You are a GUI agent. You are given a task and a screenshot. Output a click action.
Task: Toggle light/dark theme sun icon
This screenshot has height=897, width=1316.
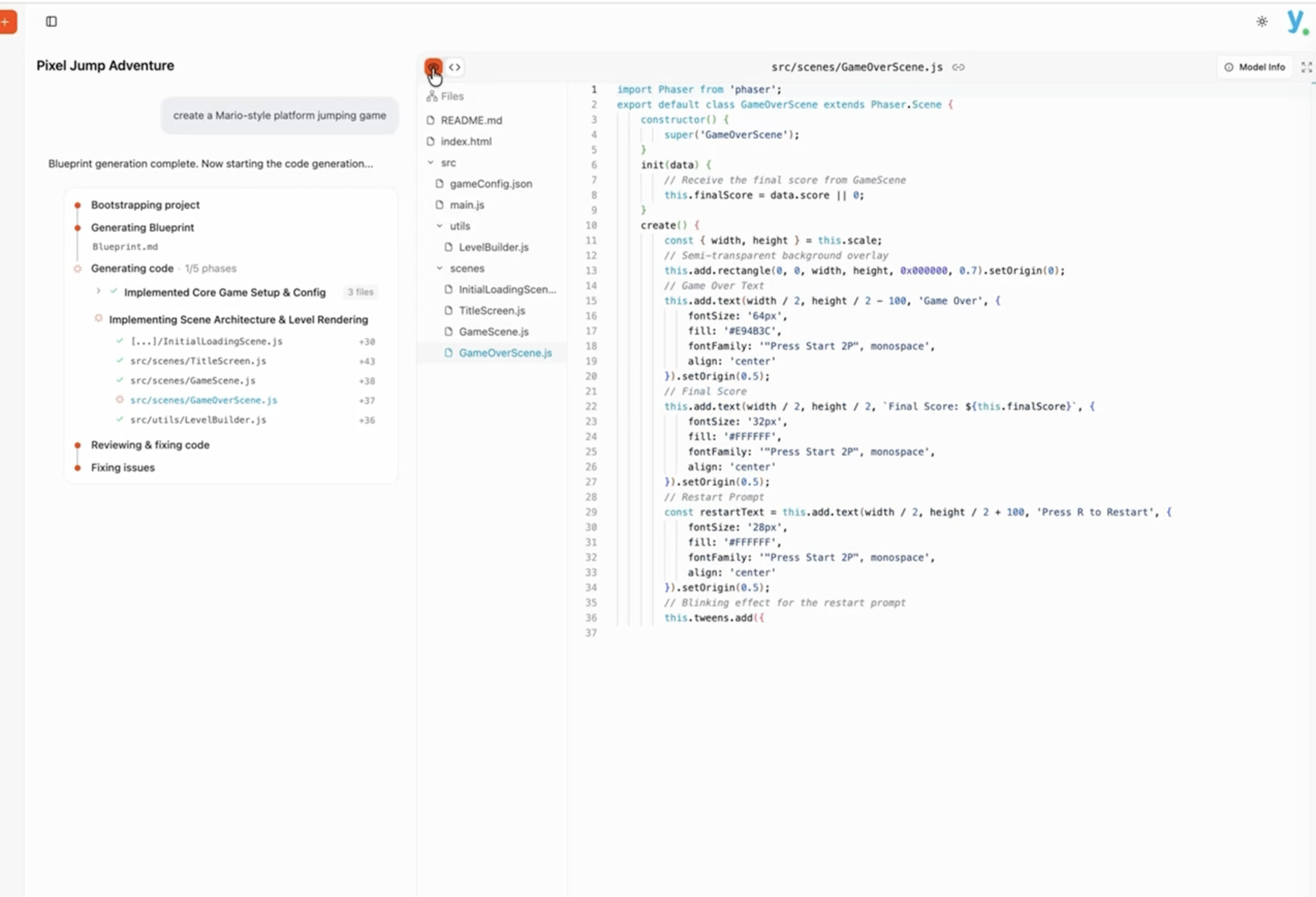pos(1262,22)
